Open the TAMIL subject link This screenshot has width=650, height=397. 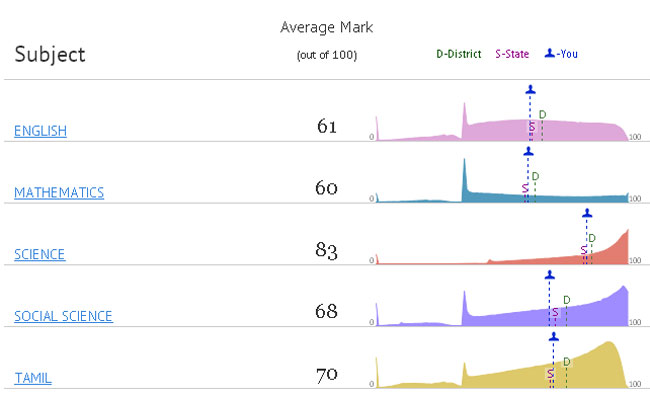pos(33,378)
